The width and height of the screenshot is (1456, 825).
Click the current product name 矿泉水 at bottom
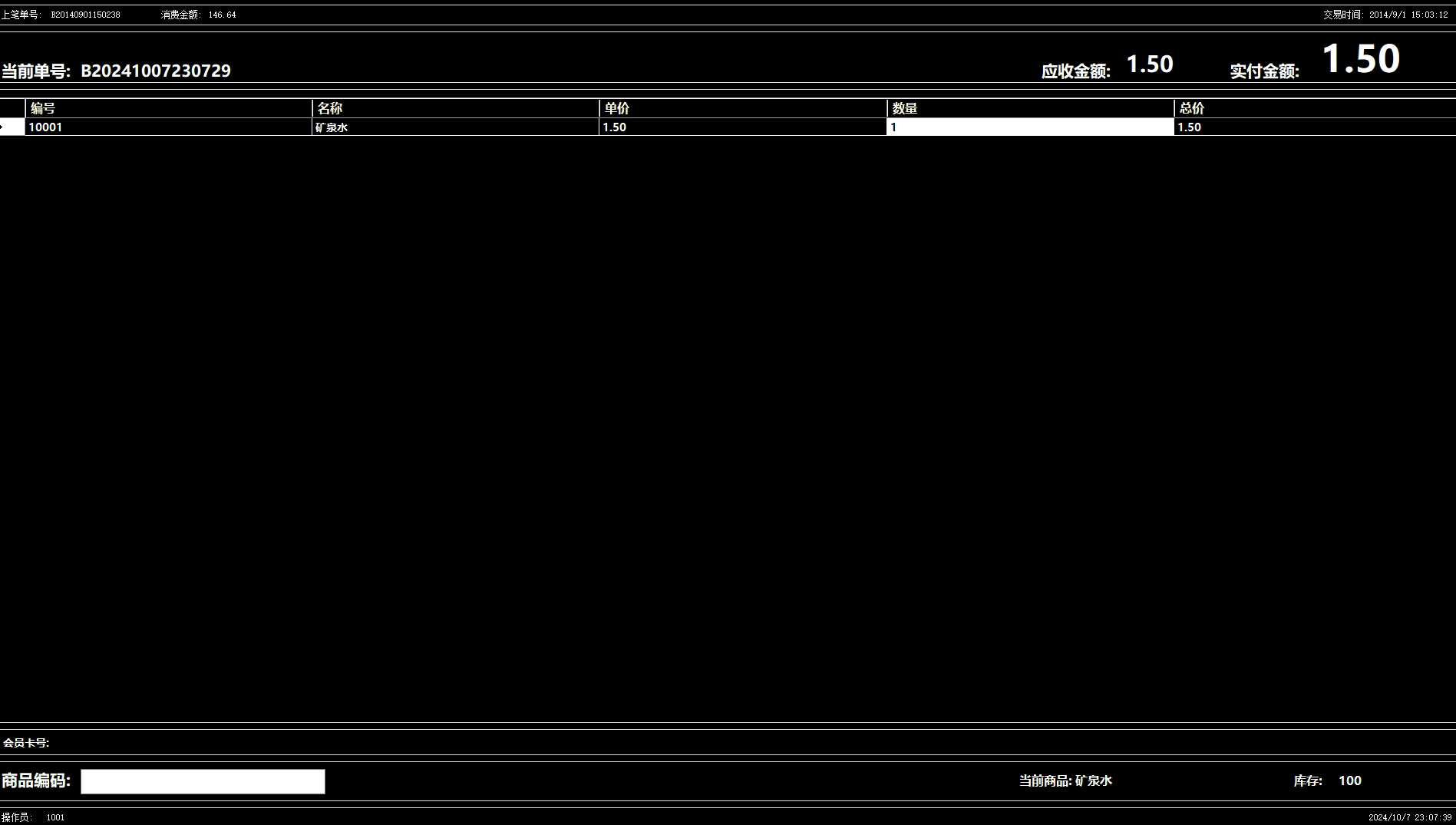[x=1094, y=780]
